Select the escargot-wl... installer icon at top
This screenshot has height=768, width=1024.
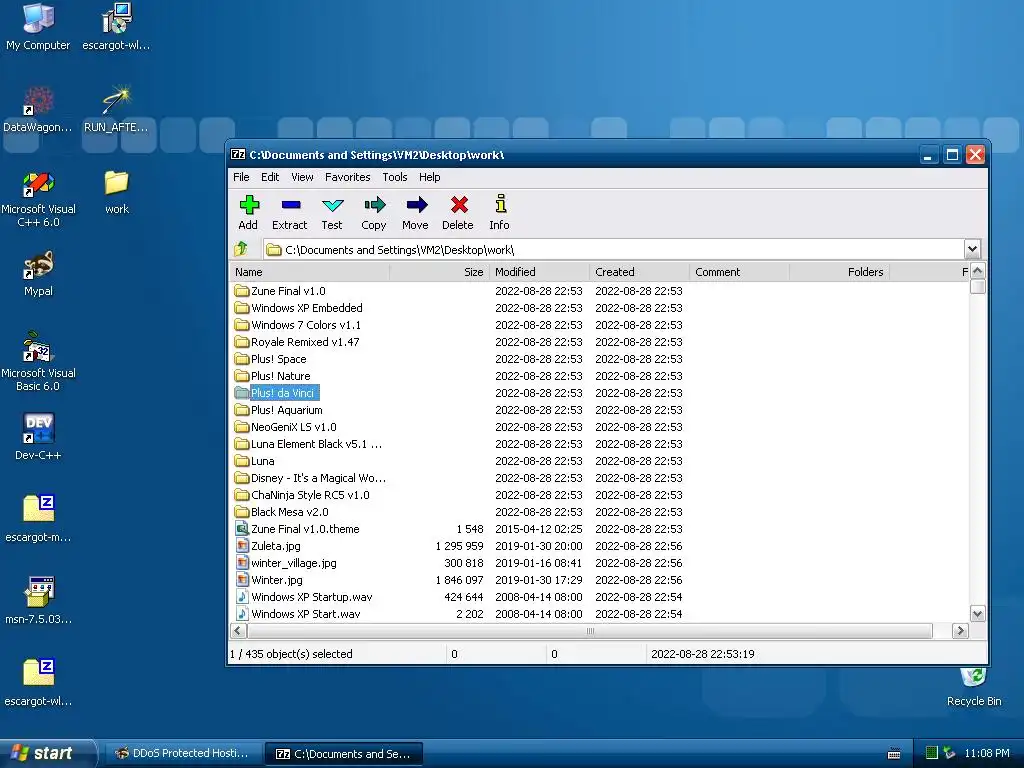[x=116, y=26]
